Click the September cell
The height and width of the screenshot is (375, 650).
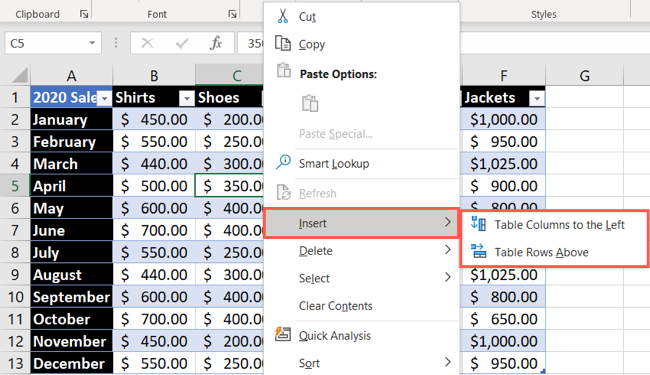click(71, 297)
